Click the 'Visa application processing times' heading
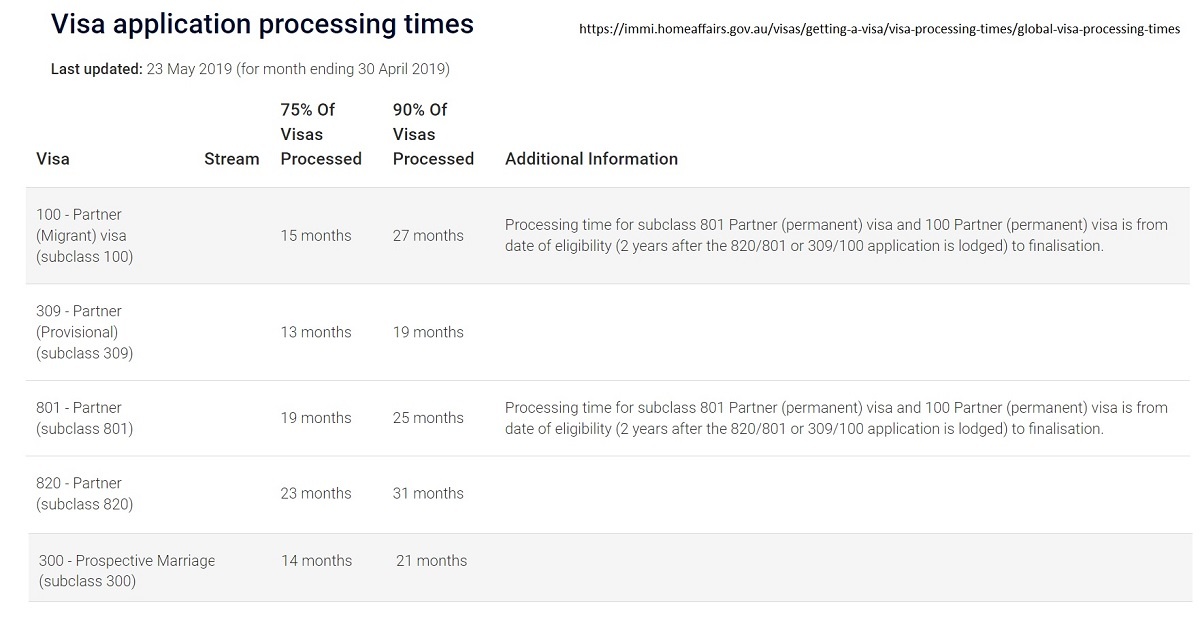The width and height of the screenshot is (1200, 625). point(262,25)
